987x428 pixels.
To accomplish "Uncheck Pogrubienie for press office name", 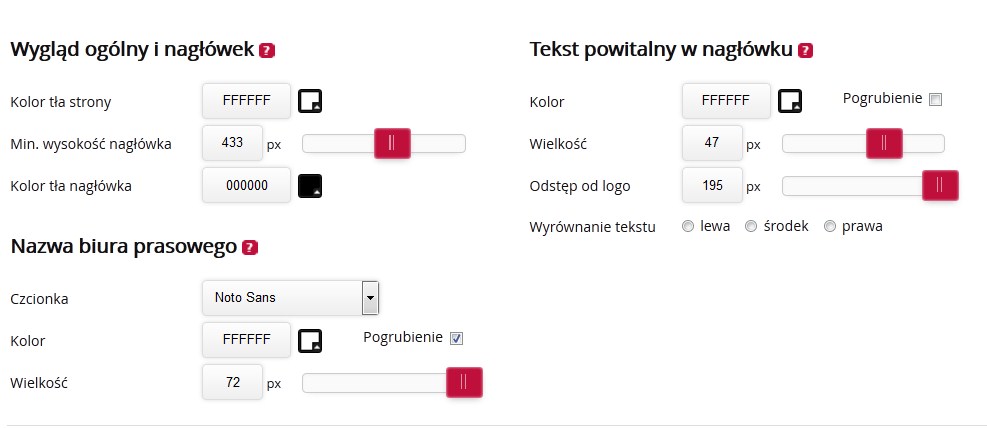I will click(x=456, y=339).
